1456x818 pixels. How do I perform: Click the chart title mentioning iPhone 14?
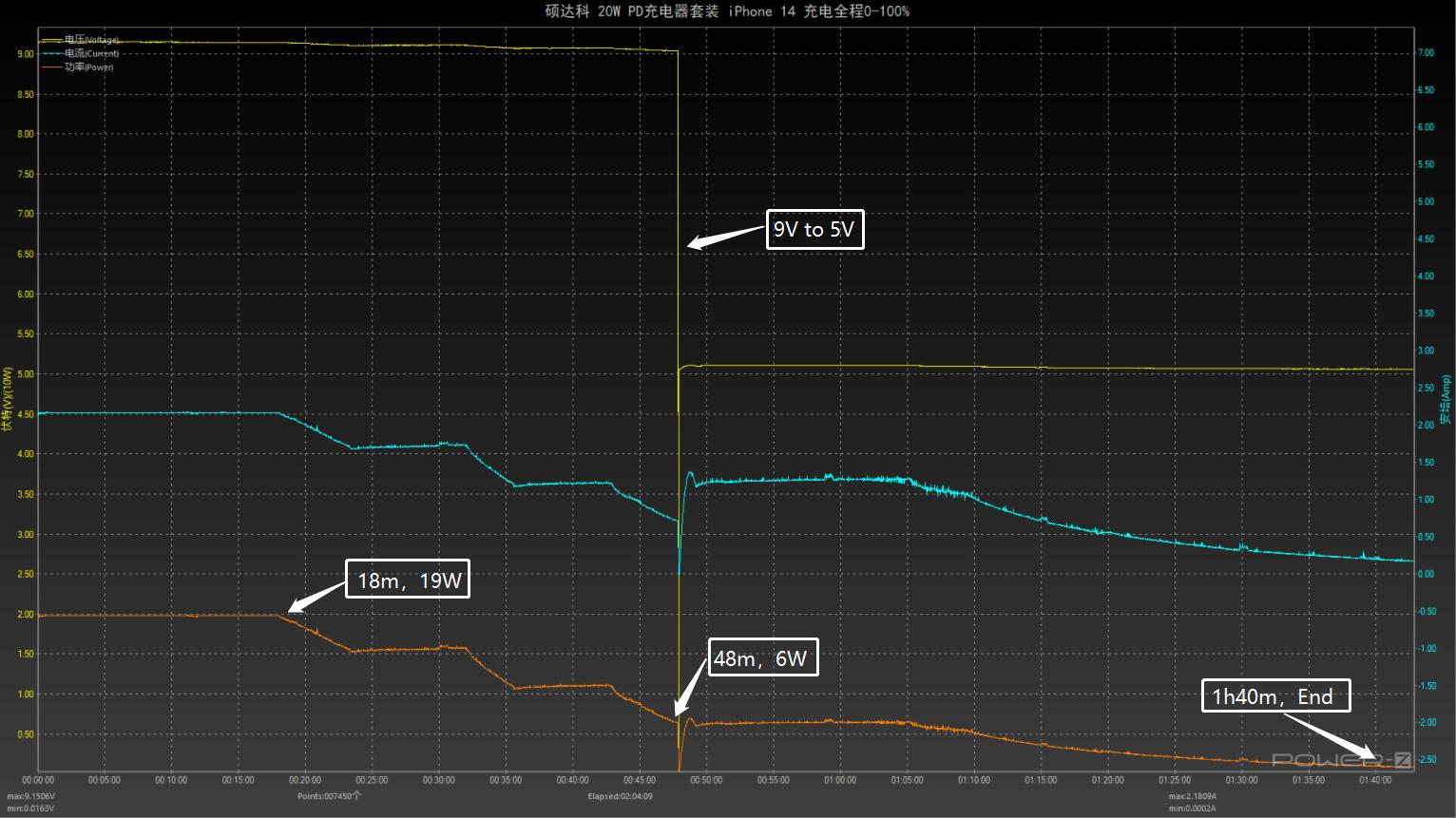(x=727, y=11)
